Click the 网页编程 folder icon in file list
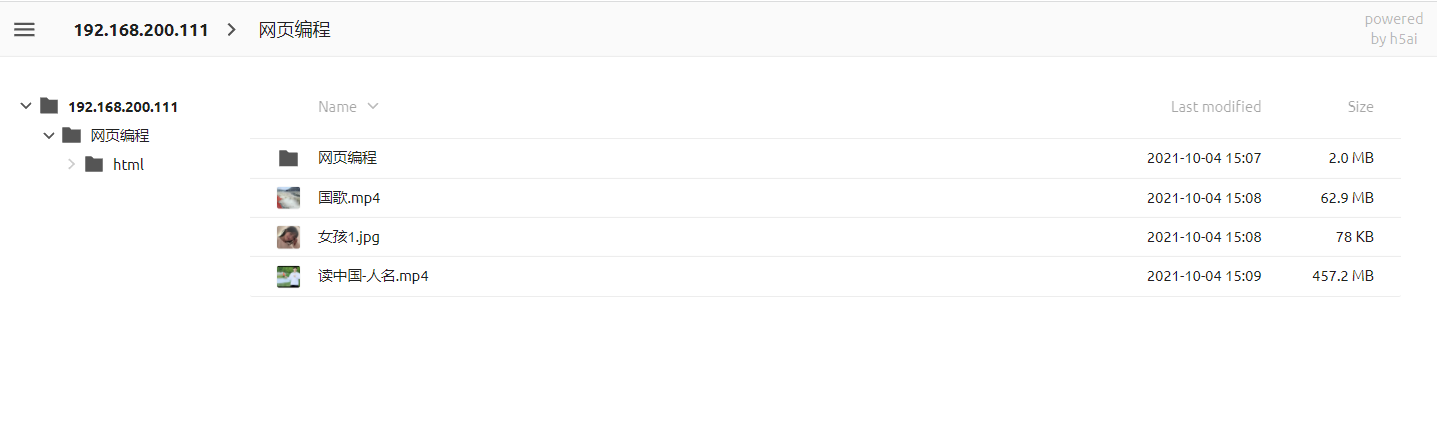Screen dimensions: 1437x422 289,158
